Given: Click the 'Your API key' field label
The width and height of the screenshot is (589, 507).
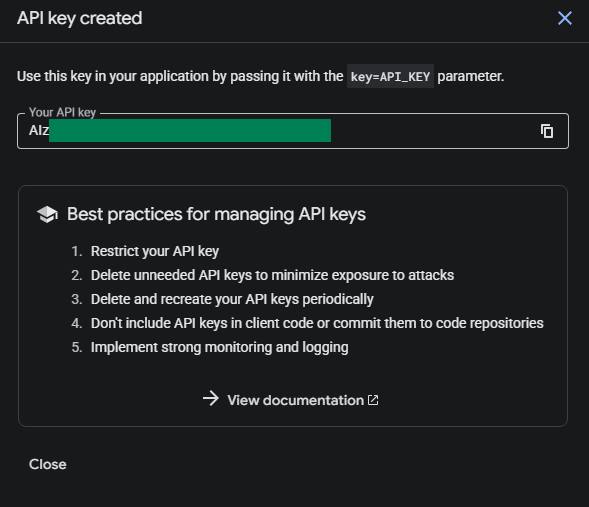Looking at the screenshot, I should pyautogui.click(x=62, y=112).
